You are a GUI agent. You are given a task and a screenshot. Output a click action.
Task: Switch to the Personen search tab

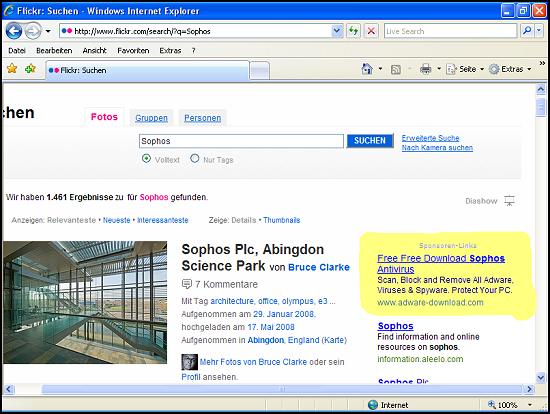coord(203,118)
